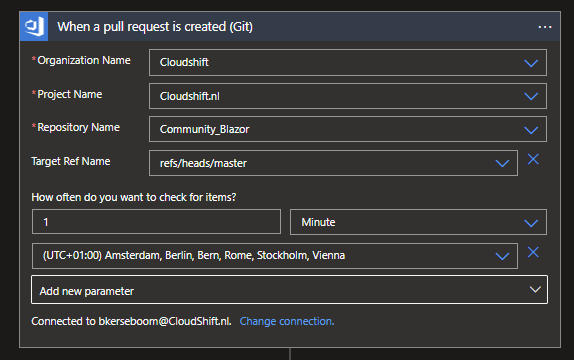
Task: Remove the Target Ref Name parameter
Action: (x=533, y=159)
